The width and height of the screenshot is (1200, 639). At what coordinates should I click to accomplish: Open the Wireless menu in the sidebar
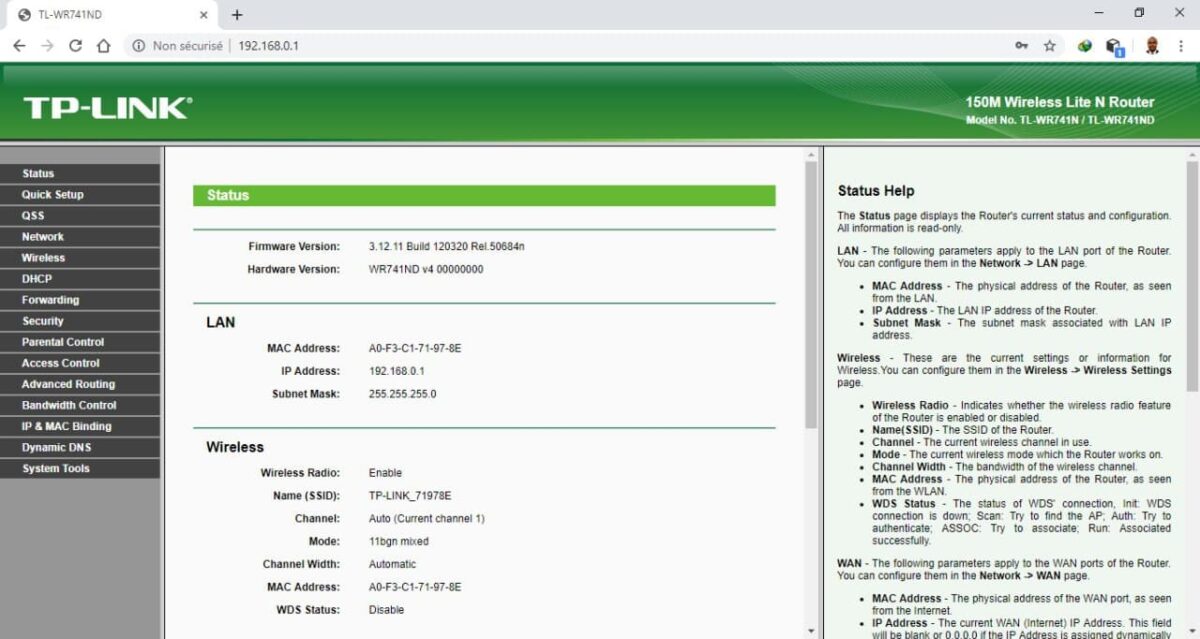coord(43,258)
